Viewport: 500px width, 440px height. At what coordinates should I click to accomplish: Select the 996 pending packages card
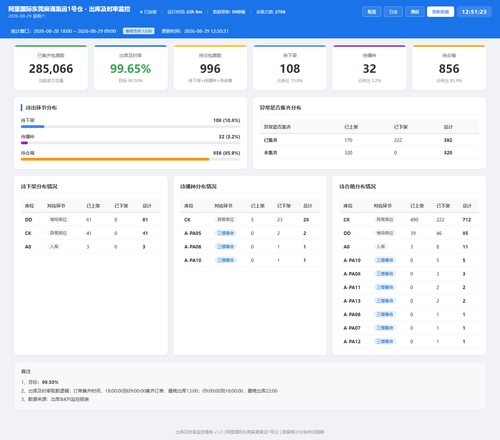tap(210, 68)
